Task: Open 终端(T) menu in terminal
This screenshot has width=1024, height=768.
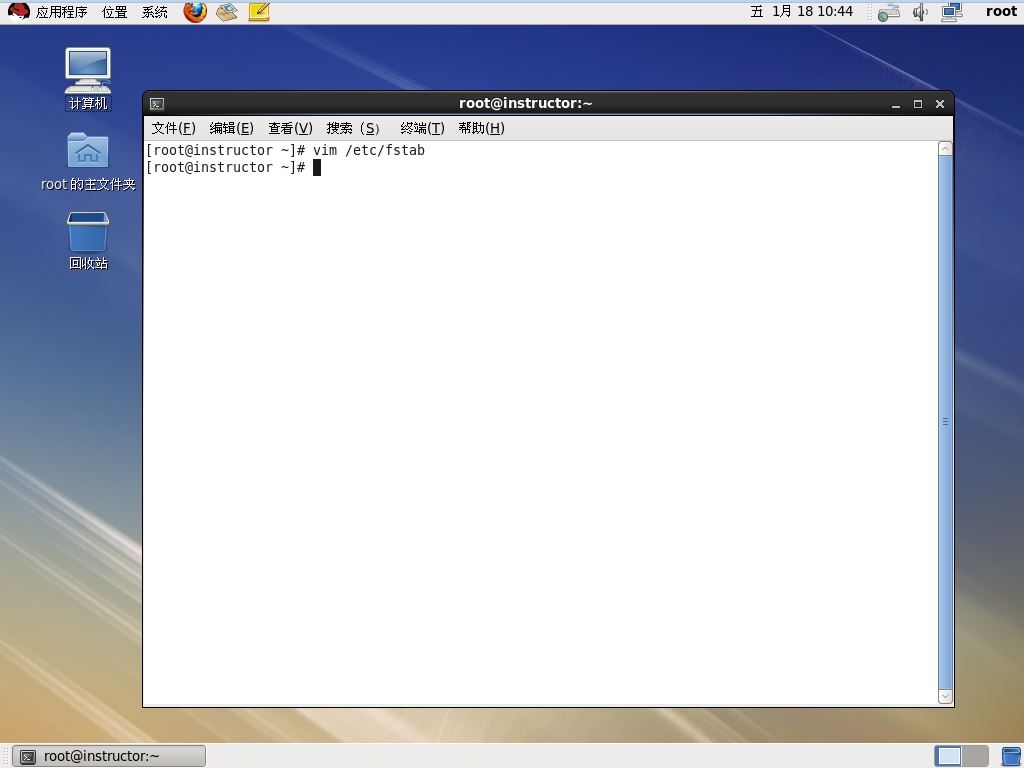Action: point(423,128)
